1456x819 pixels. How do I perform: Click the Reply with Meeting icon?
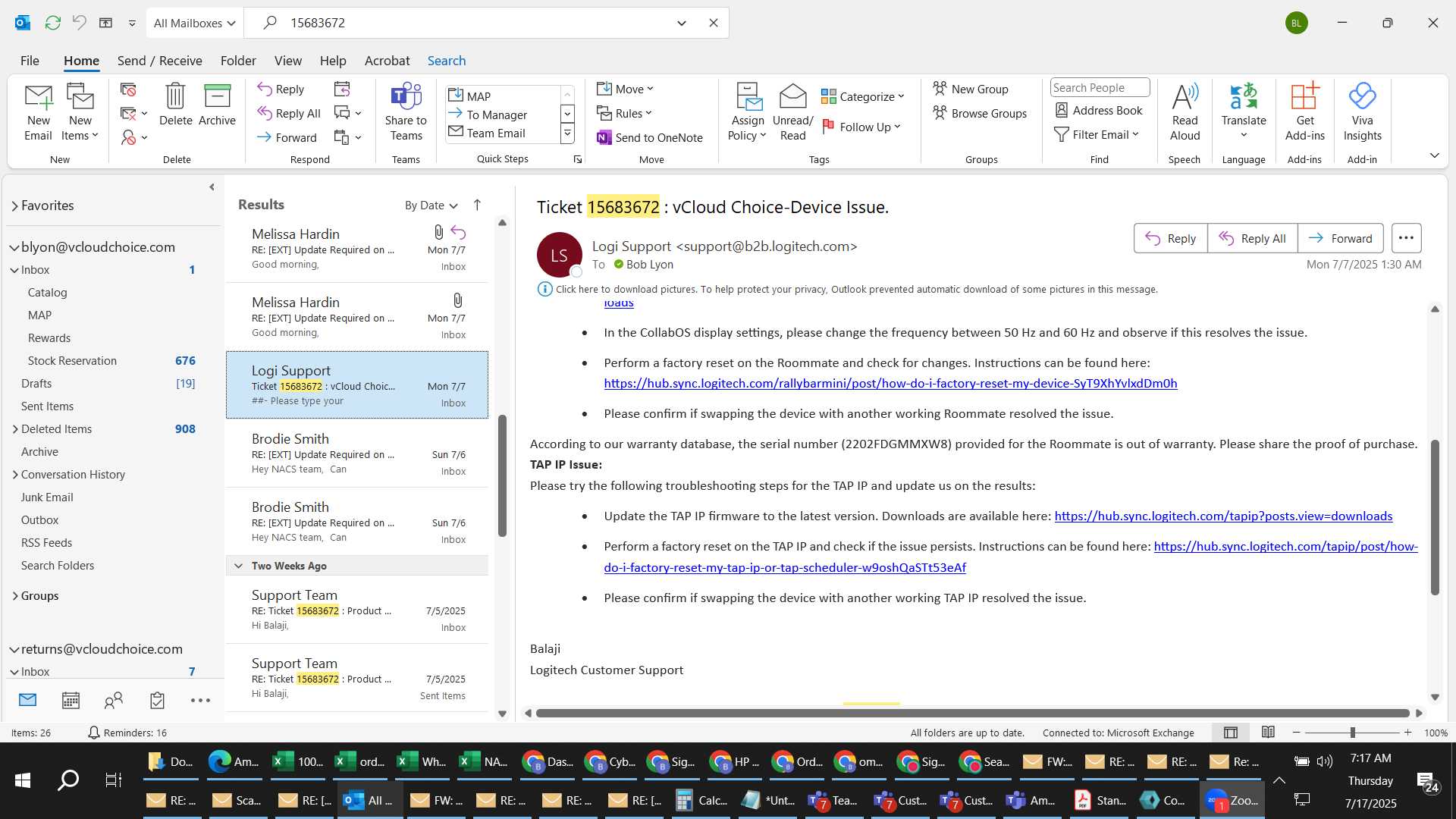pos(342,89)
